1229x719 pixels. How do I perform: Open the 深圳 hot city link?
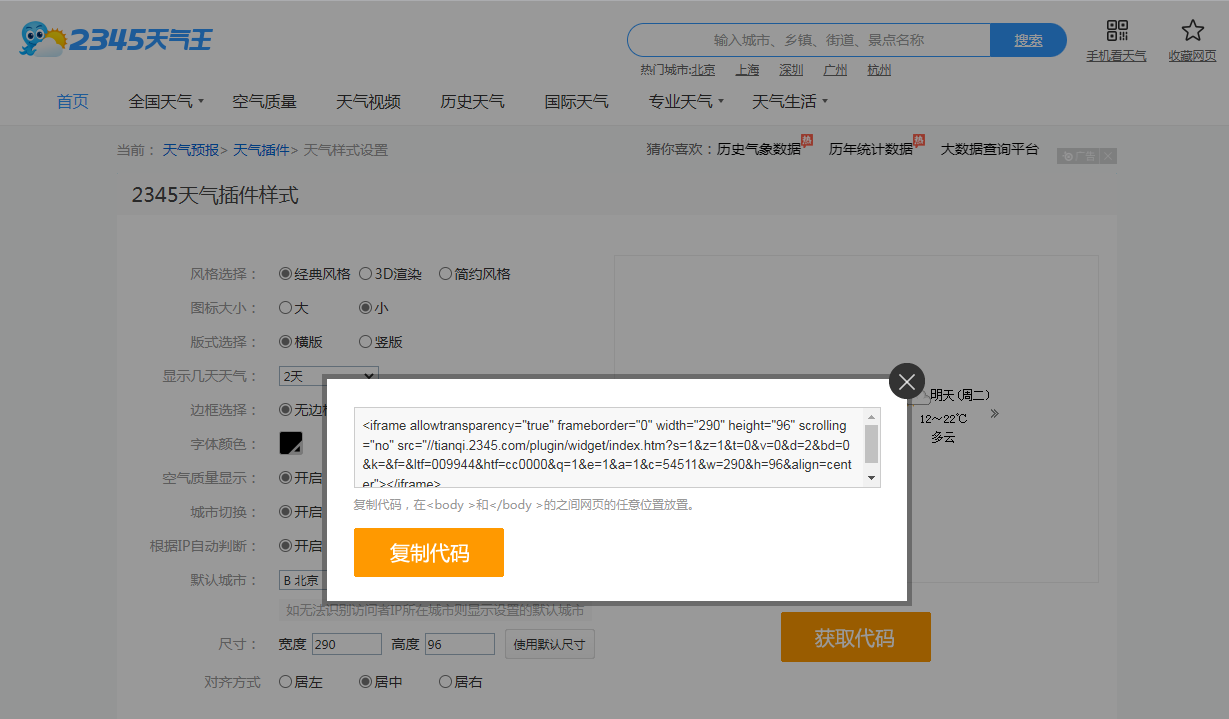click(x=791, y=70)
